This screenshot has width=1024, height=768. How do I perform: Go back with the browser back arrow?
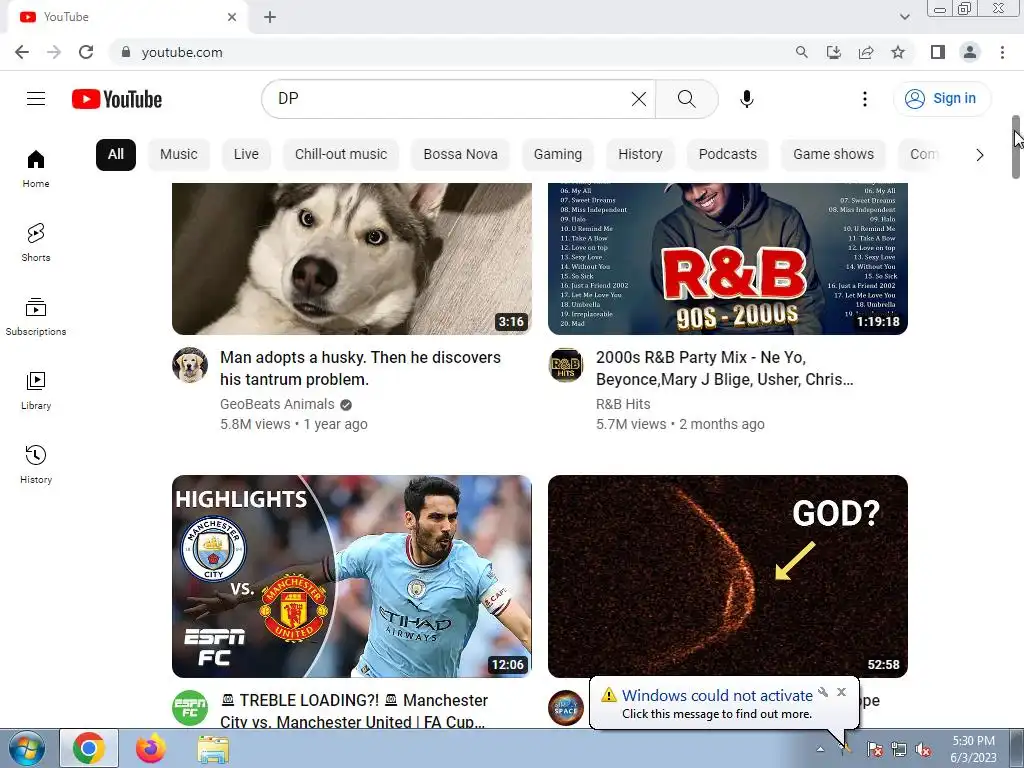point(22,52)
